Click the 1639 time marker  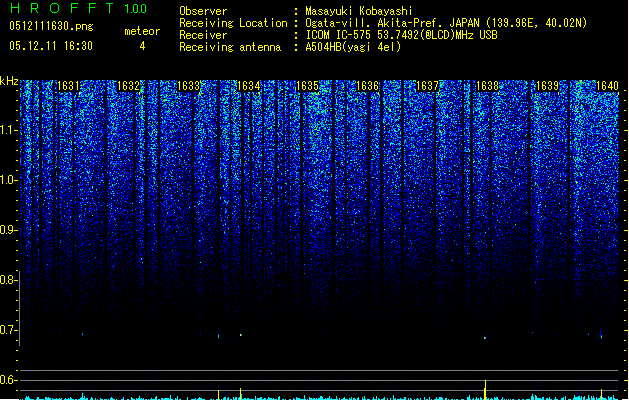[547, 86]
